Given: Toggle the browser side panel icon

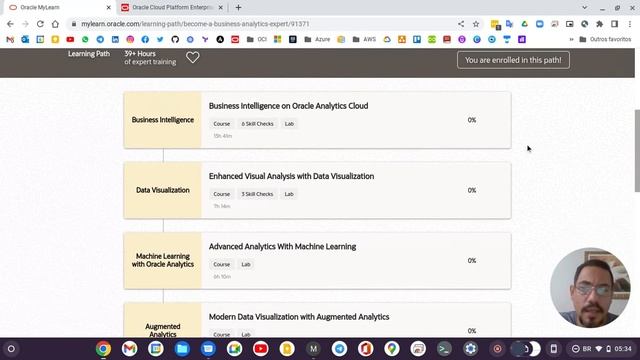Looking at the screenshot, I should tap(615, 24).
